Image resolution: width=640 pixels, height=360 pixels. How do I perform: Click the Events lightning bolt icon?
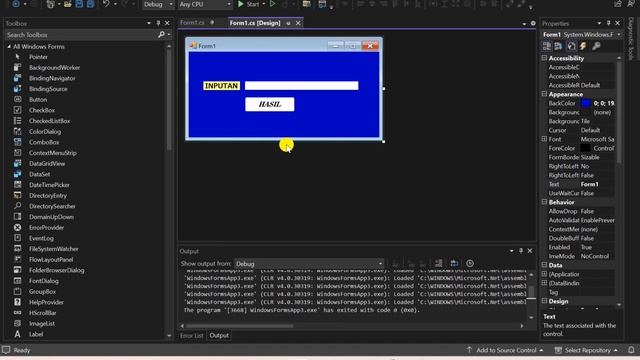pyautogui.click(x=583, y=46)
